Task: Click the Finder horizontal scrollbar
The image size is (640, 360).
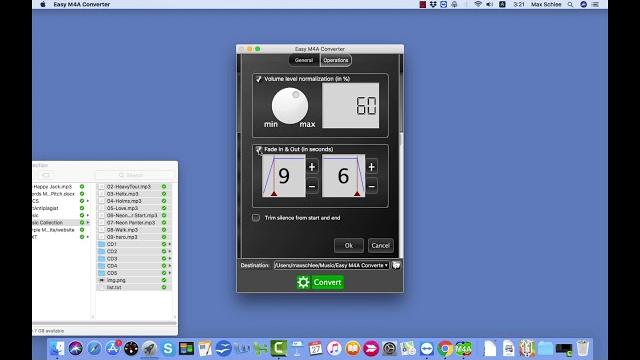Action: 104,323
